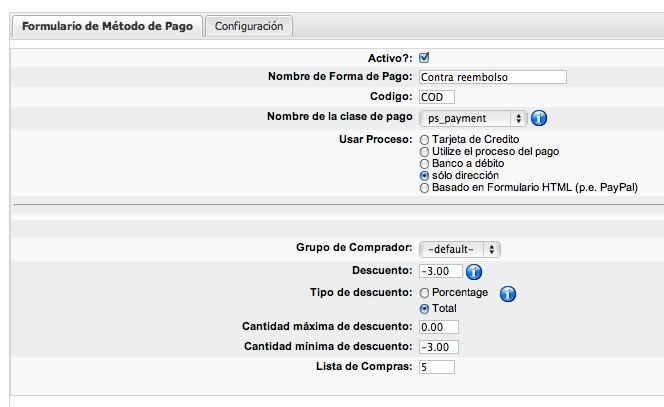Edit Cantidad máxima de descuento field
The width and height of the screenshot is (664, 407).
pyautogui.click(x=439, y=327)
